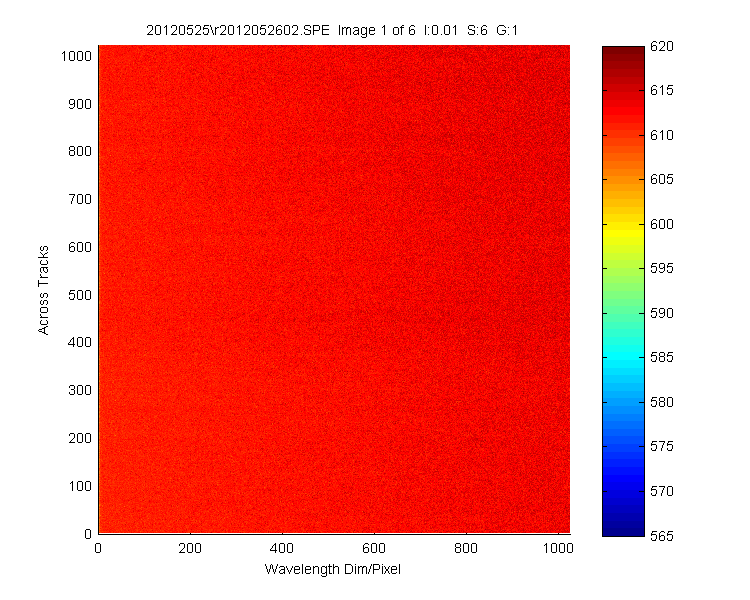Click the colorbar tick label '615'
The width and height of the screenshot is (750, 600).
tap(662, 90)
